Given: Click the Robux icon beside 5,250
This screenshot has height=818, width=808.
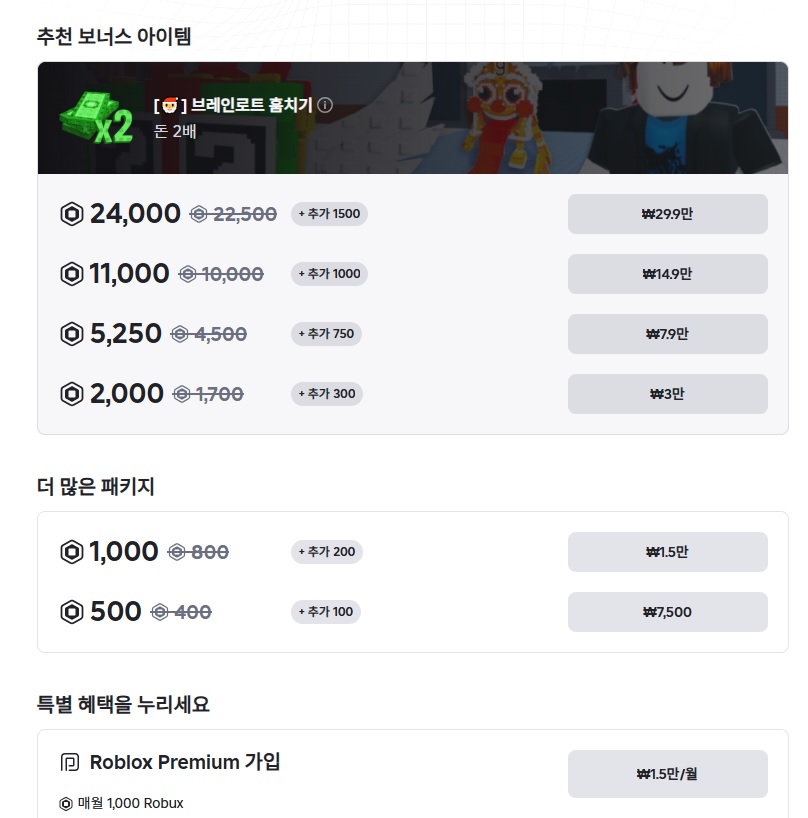Looking at the screenshot, I should click(x=72, y=333).
